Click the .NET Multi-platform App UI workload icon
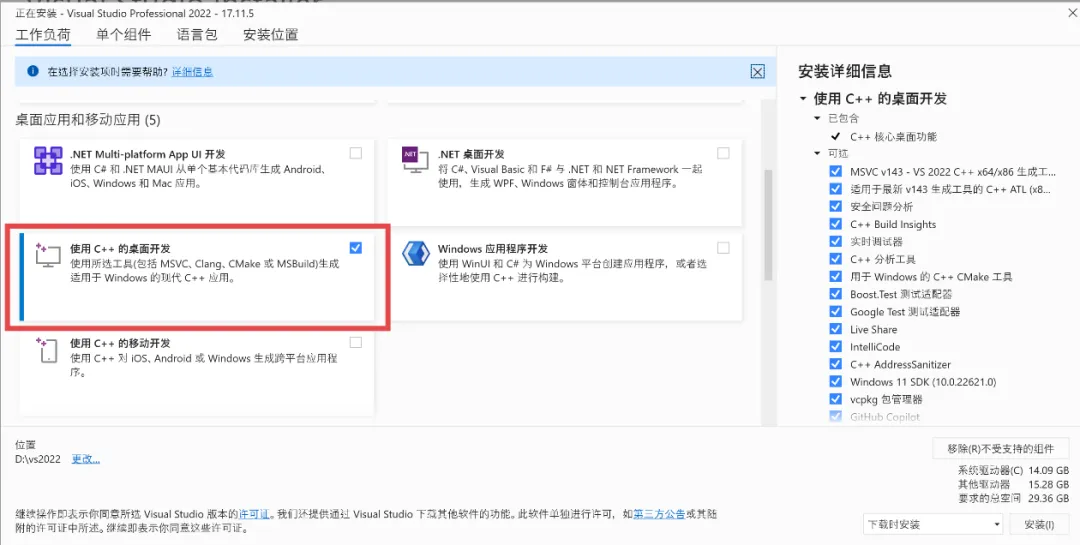The height and width of the screenshot is (545, 1080). (48, 161)
